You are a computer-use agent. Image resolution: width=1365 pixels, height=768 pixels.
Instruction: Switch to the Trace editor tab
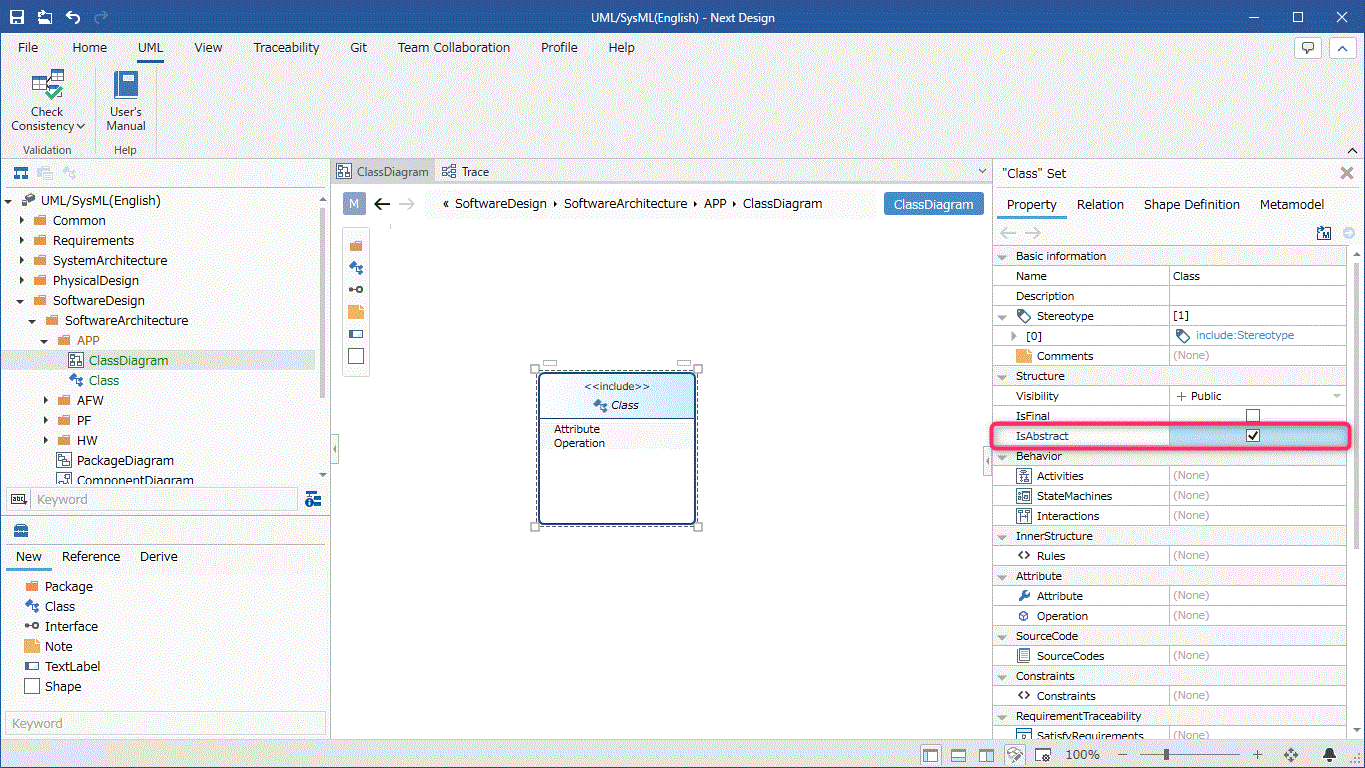(x=466, y=172)
